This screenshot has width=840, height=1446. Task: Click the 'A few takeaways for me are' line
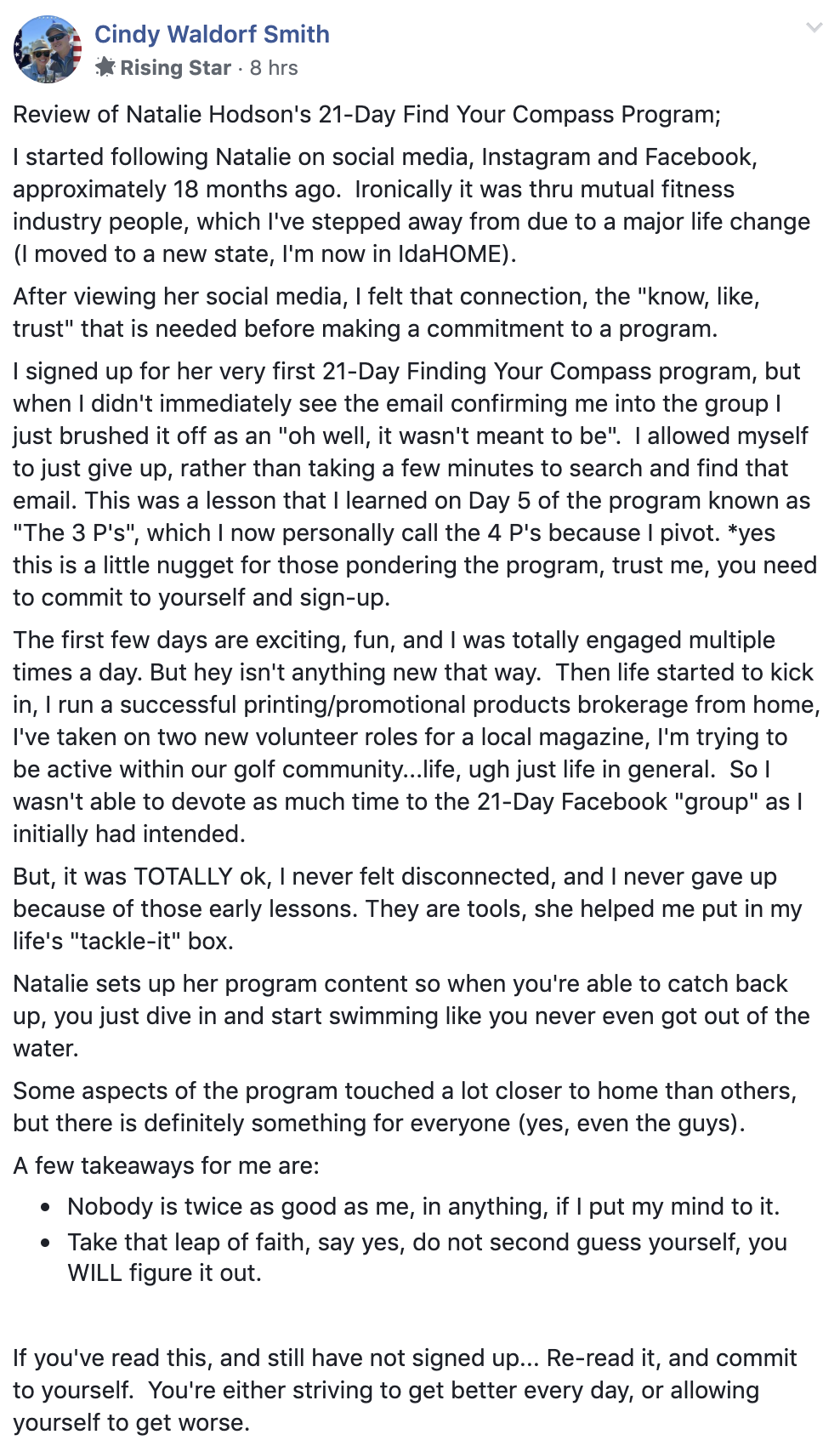[167, 1165]
